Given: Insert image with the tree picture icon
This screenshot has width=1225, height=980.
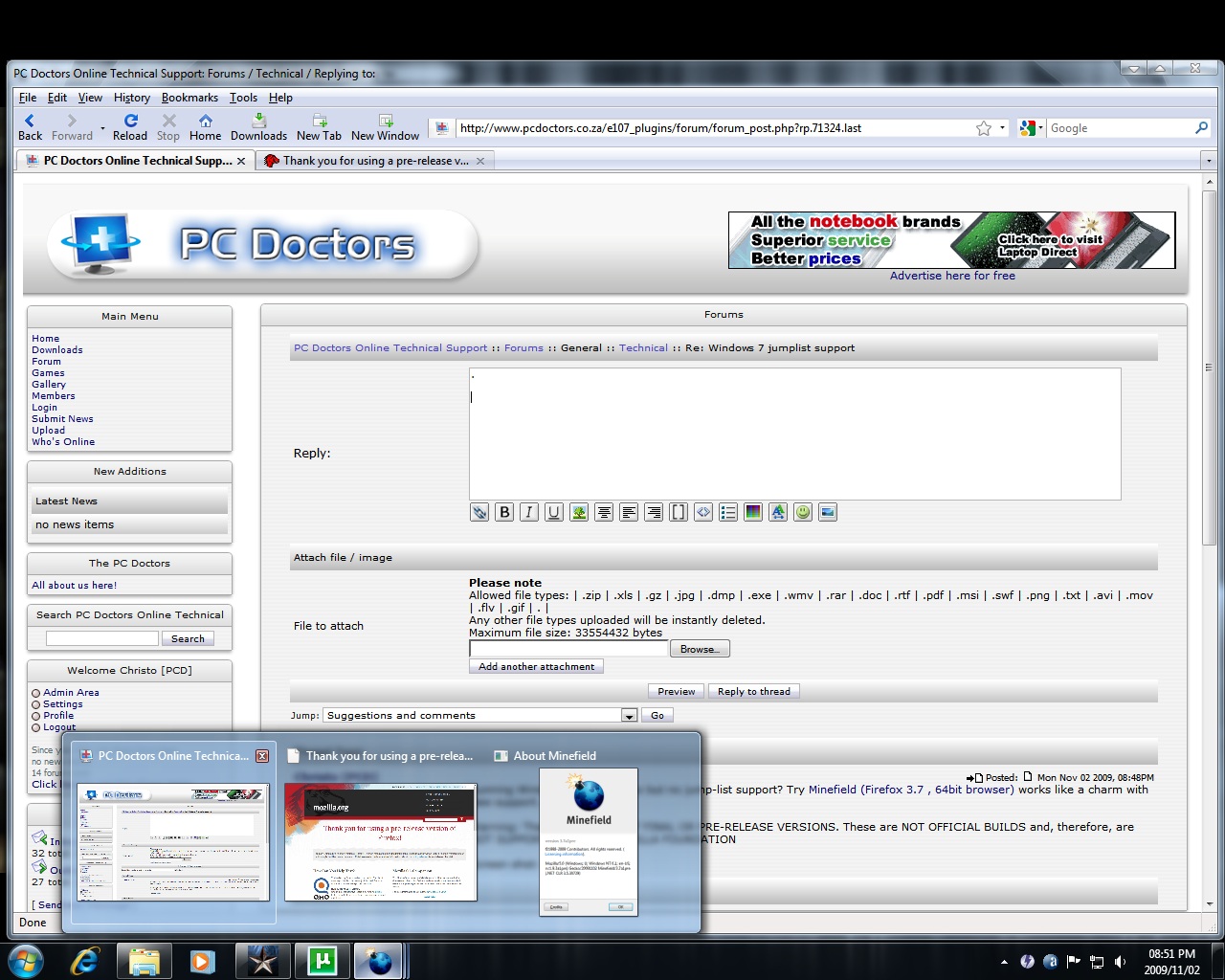Looking at the screenshot, I should [579, 512].
